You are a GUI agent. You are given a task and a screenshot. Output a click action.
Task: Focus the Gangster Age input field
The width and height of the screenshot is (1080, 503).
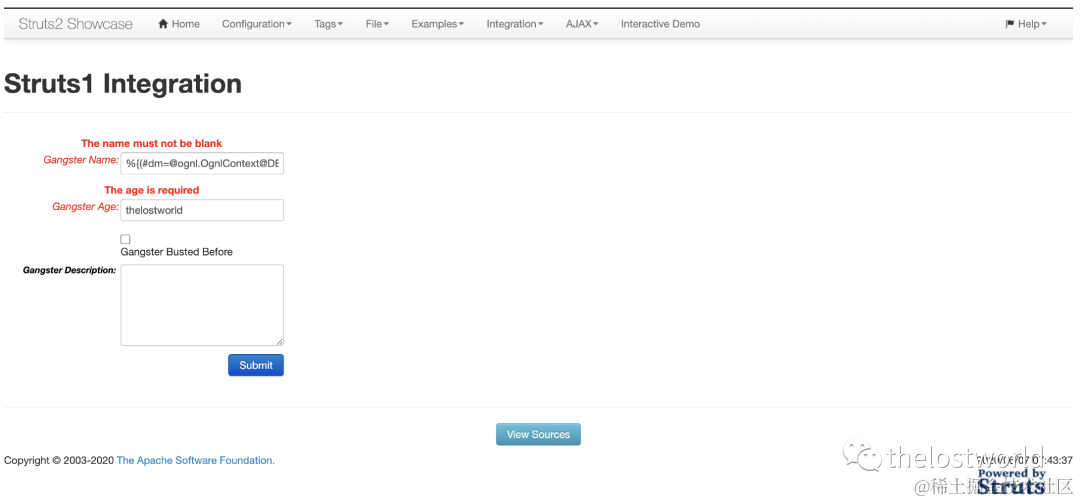pyautogui.click(x=202, y=210)
